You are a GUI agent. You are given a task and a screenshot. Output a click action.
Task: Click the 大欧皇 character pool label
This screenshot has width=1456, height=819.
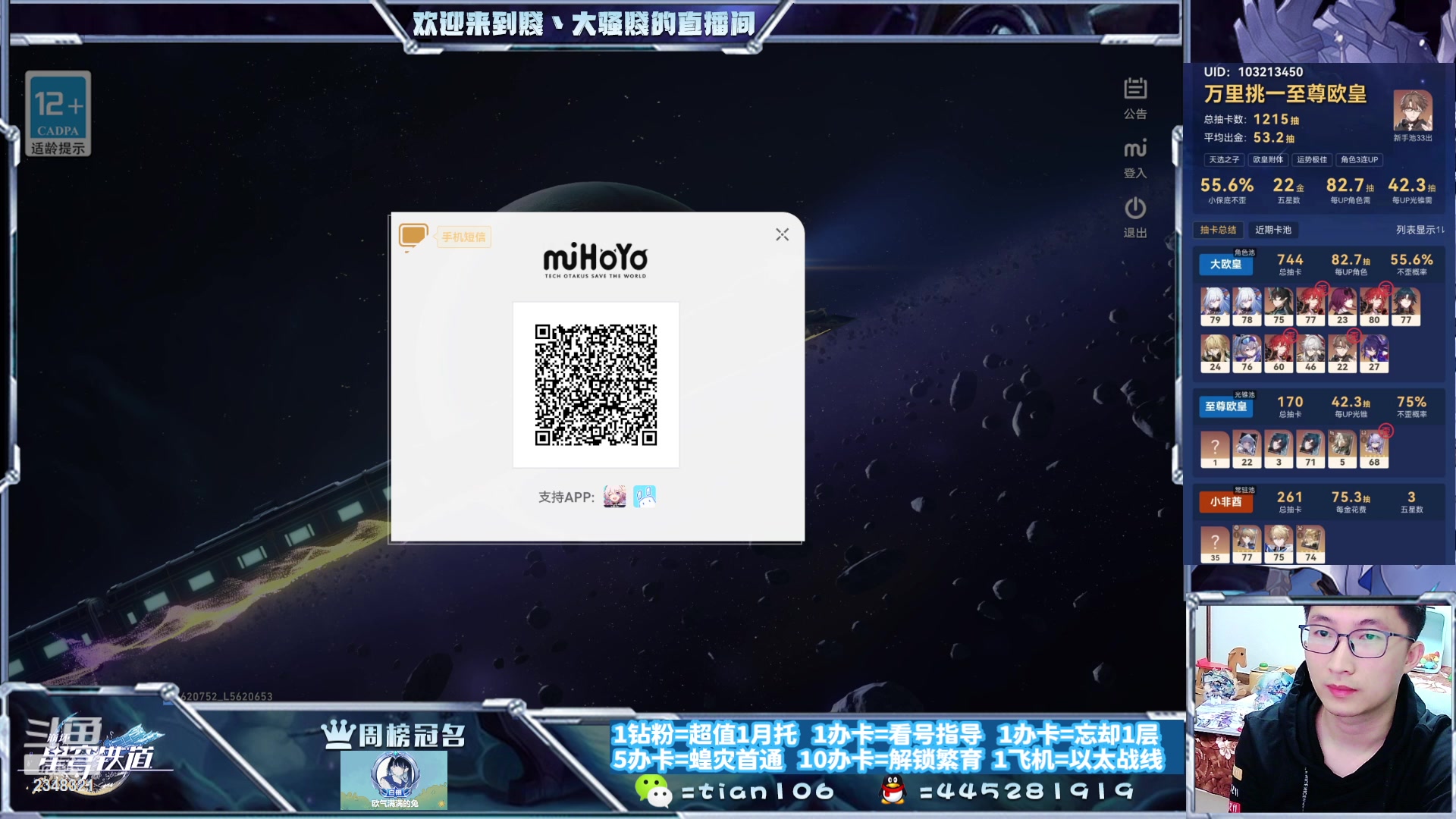pos(1225,264)
